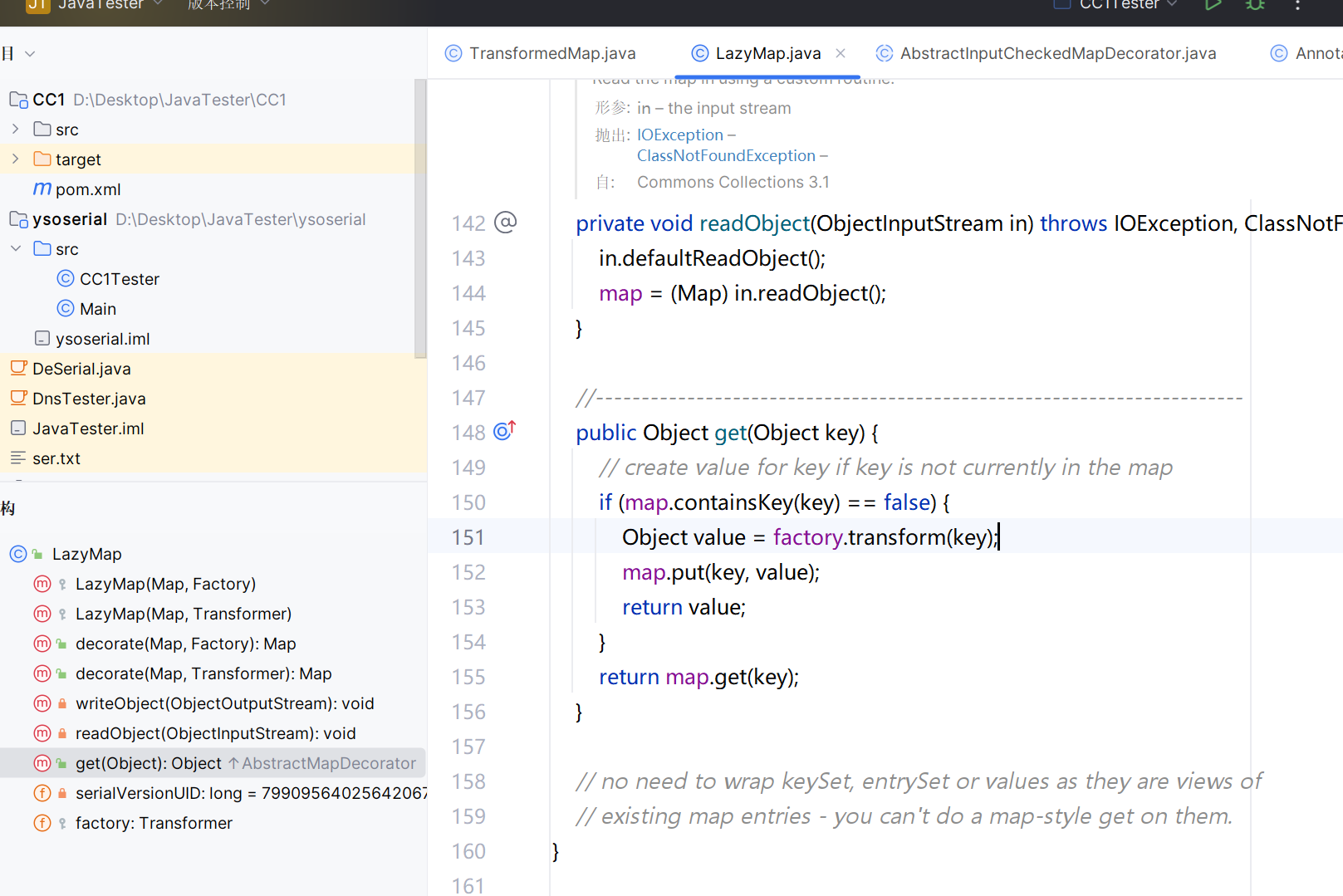Click the project tree vertical scrollbar

(420, 218)
